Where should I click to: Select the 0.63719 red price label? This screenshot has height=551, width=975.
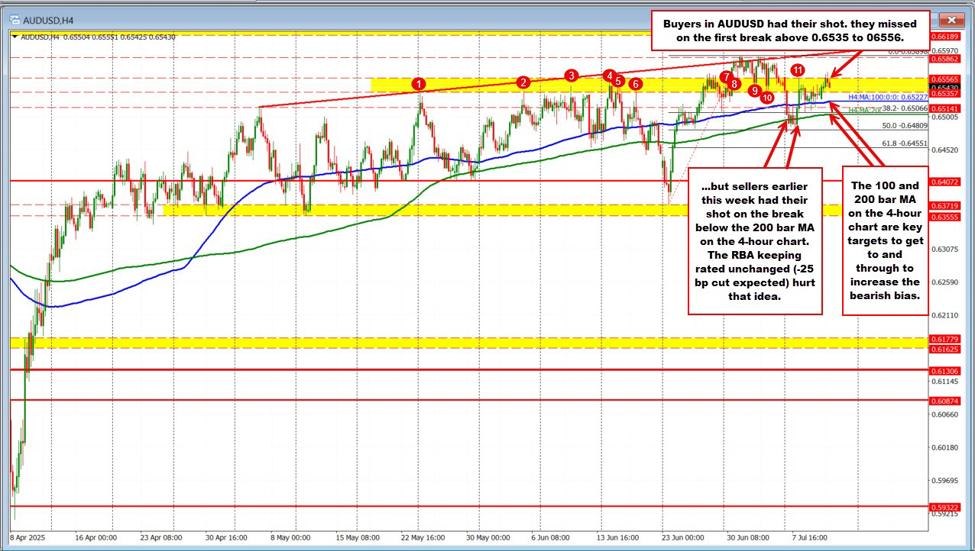pos(944,205)
